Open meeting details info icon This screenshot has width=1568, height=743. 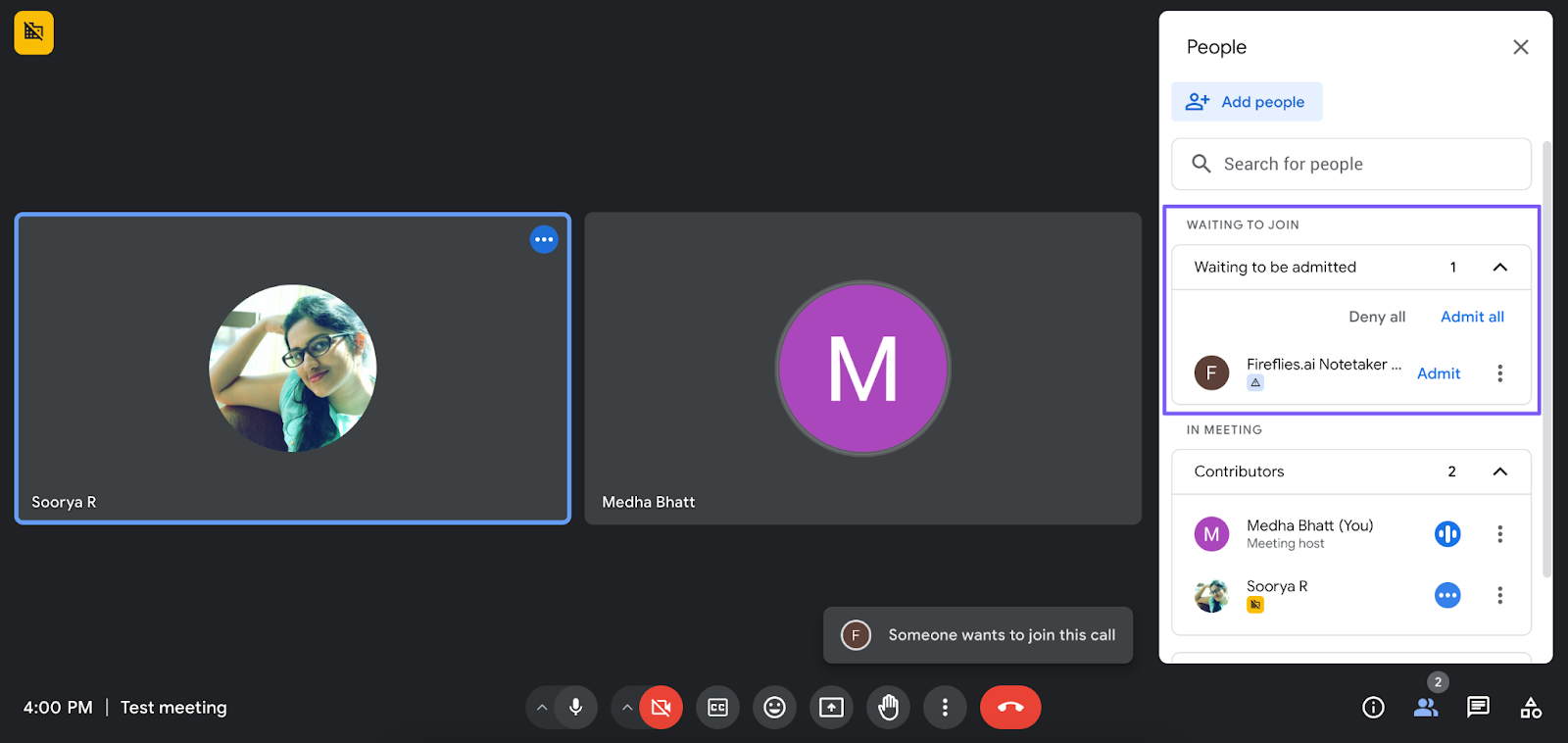[x=1373, y=708]
